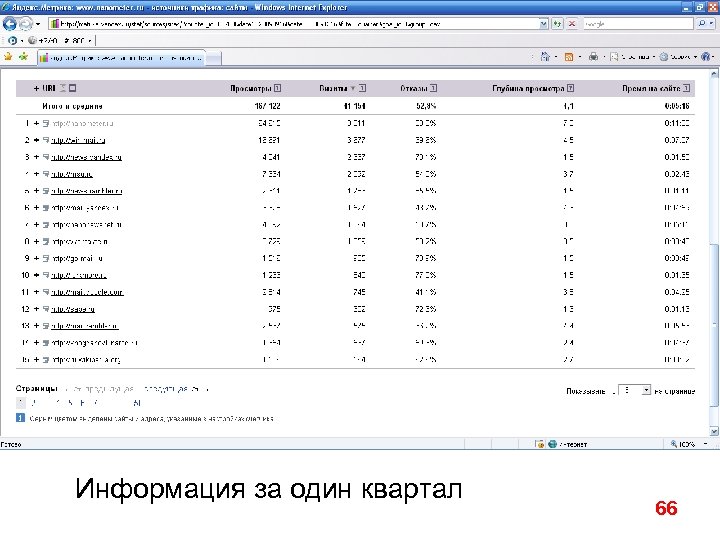Click the search magnifier icon
This screenshot has height=540, width=720.
[x=702, y=23]
